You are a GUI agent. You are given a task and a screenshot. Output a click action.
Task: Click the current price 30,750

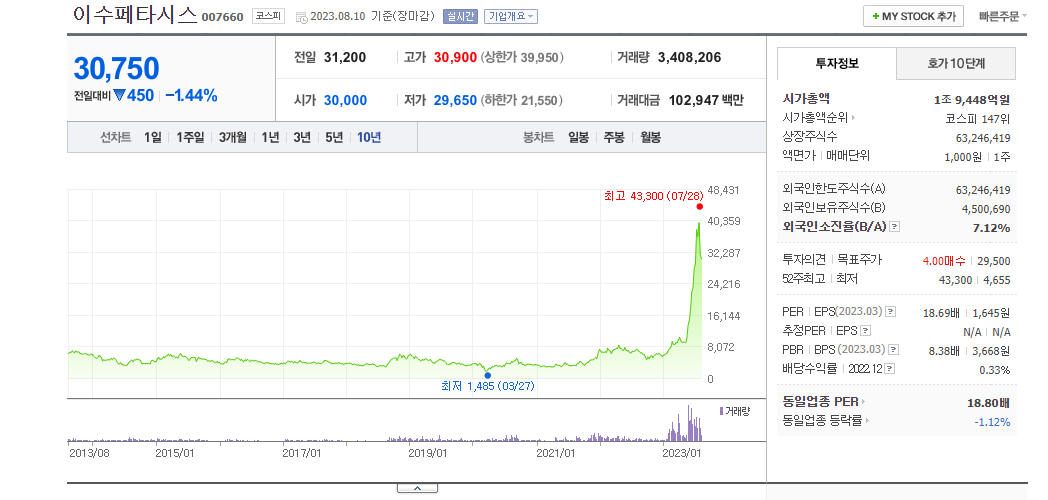[x=116, y=69]
